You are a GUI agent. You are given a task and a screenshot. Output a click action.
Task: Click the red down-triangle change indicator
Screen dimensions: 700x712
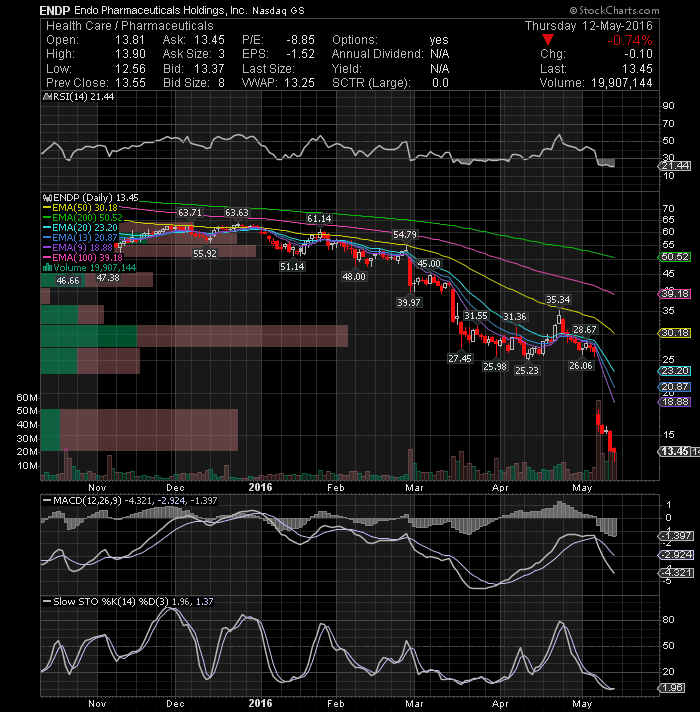point(547,40)
